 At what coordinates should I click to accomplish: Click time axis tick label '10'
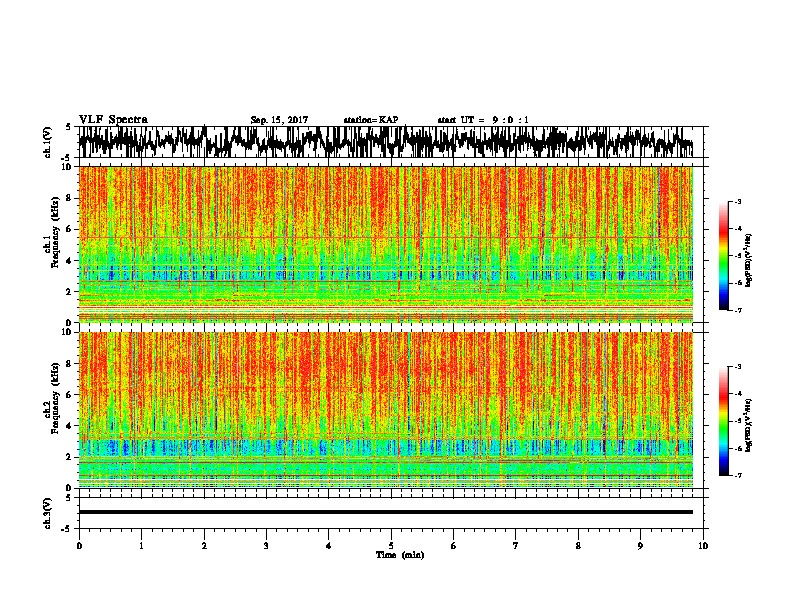click(703, 546)
